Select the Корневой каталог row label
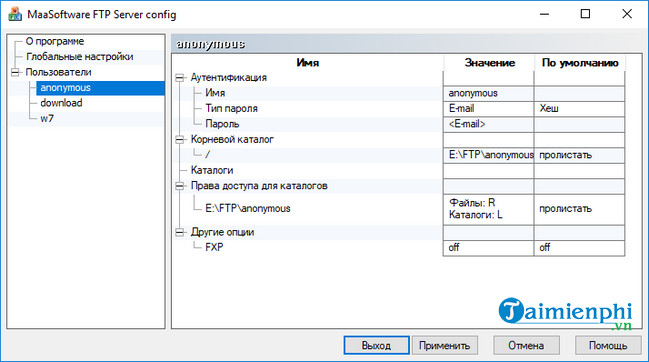 (x=232, y=139)
